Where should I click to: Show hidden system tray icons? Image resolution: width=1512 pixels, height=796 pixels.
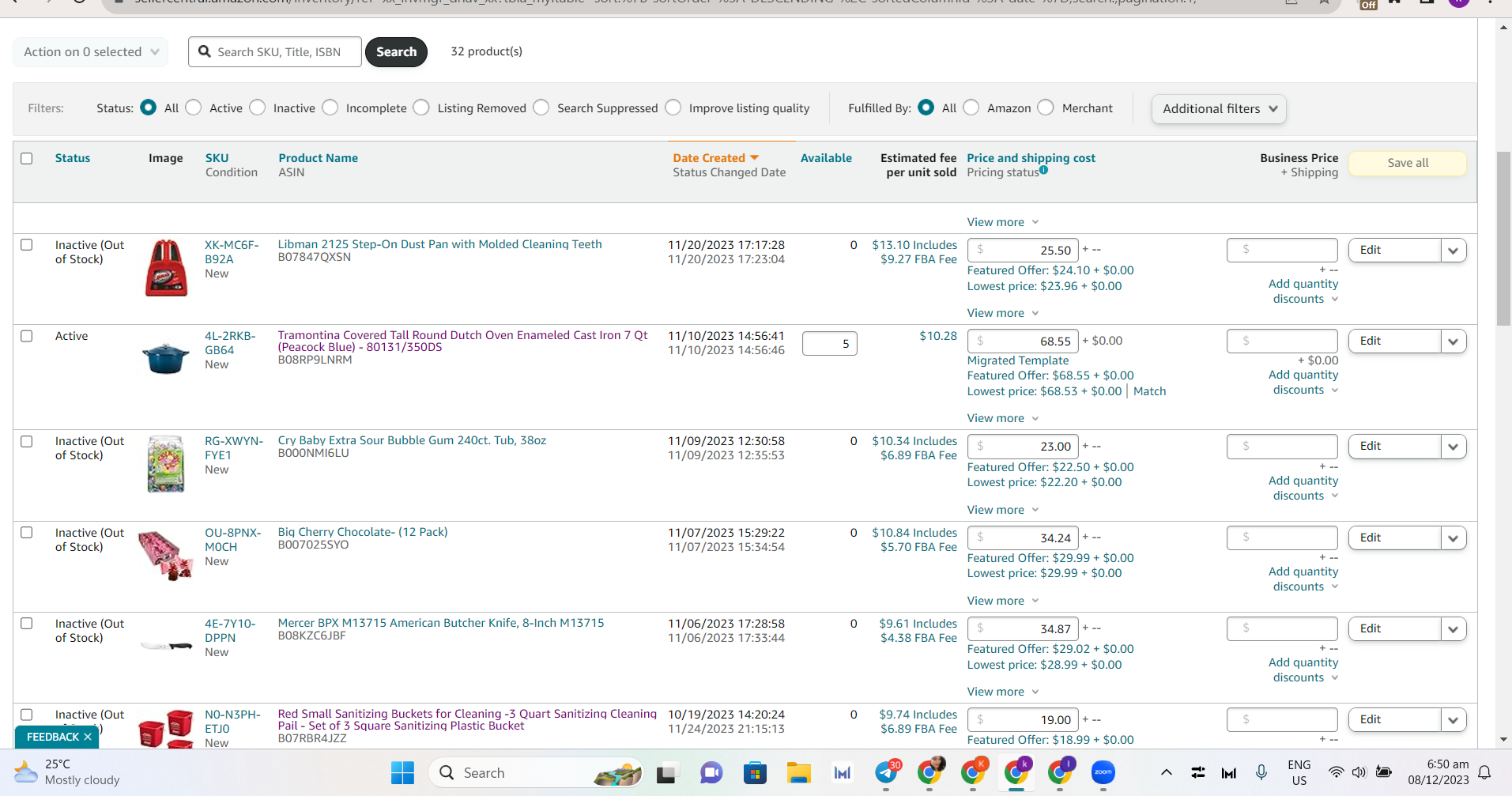click(1166, 772)
